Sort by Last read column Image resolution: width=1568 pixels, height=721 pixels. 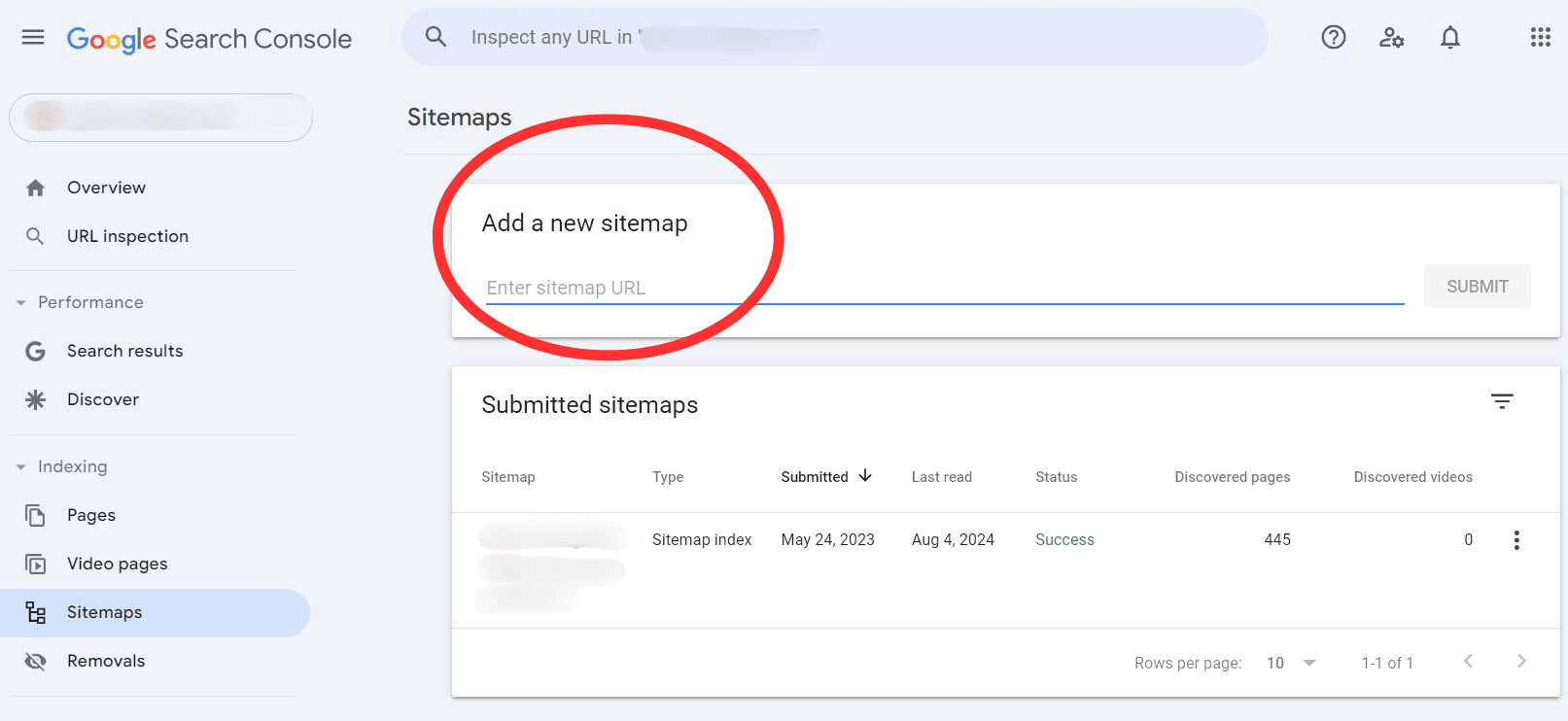[x=942, y=477]
